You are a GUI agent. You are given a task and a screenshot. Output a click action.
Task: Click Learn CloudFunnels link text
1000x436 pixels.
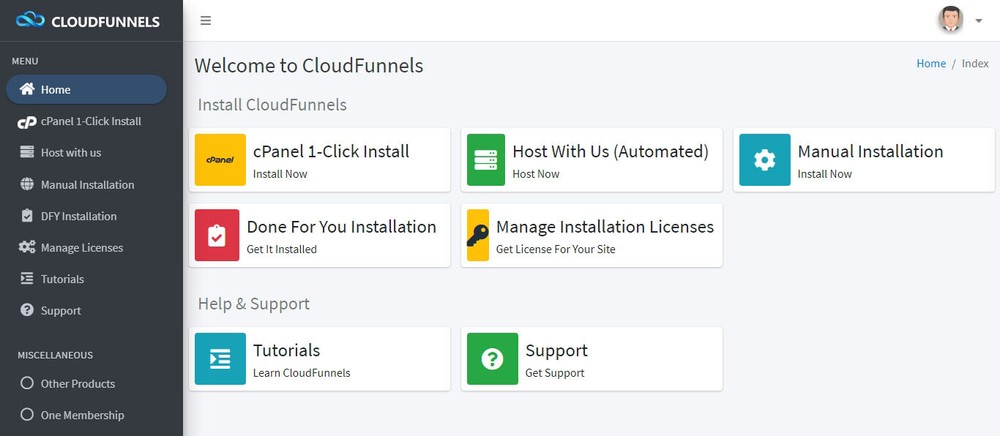point(302,373)
